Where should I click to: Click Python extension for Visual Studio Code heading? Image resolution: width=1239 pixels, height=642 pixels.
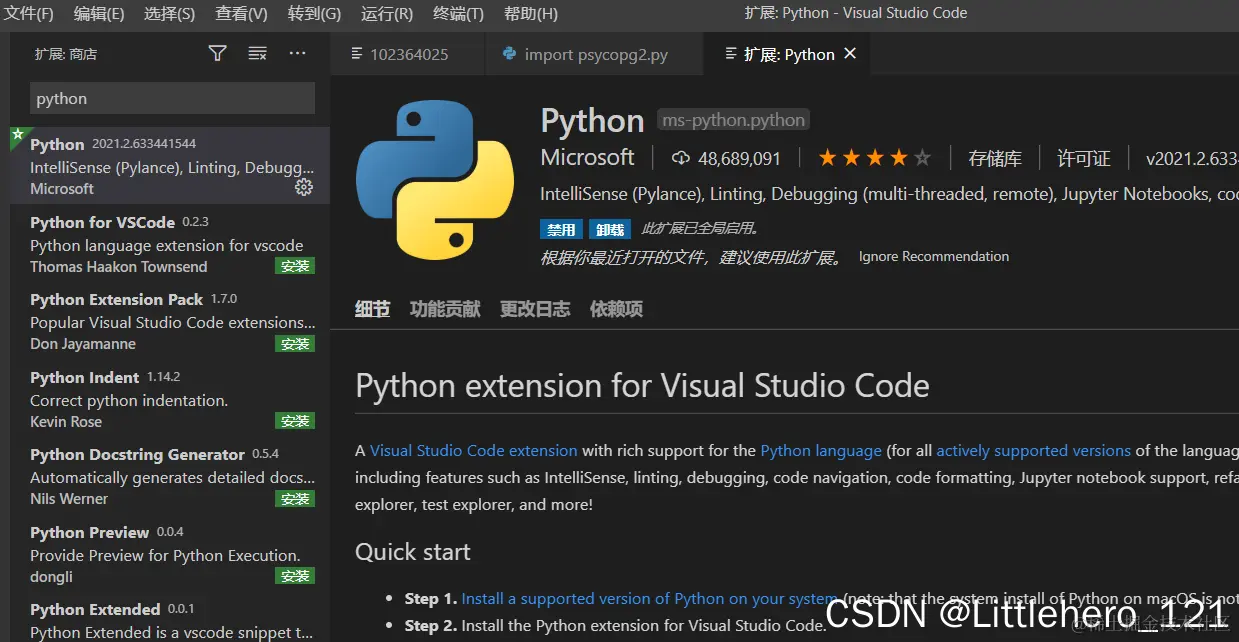(642, 386)
